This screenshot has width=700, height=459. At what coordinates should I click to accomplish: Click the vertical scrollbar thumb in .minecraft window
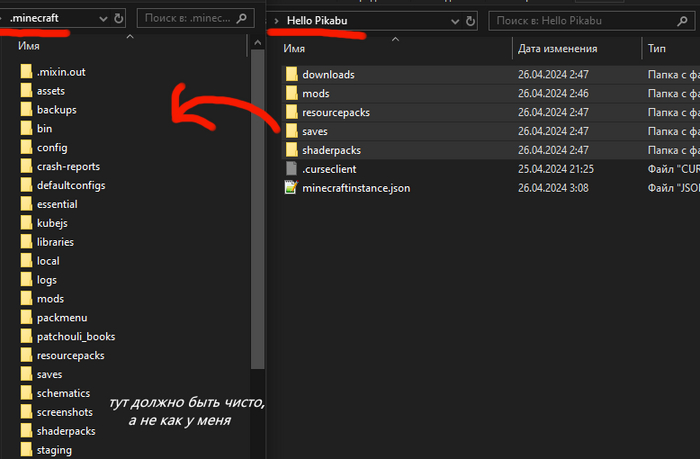258,209
